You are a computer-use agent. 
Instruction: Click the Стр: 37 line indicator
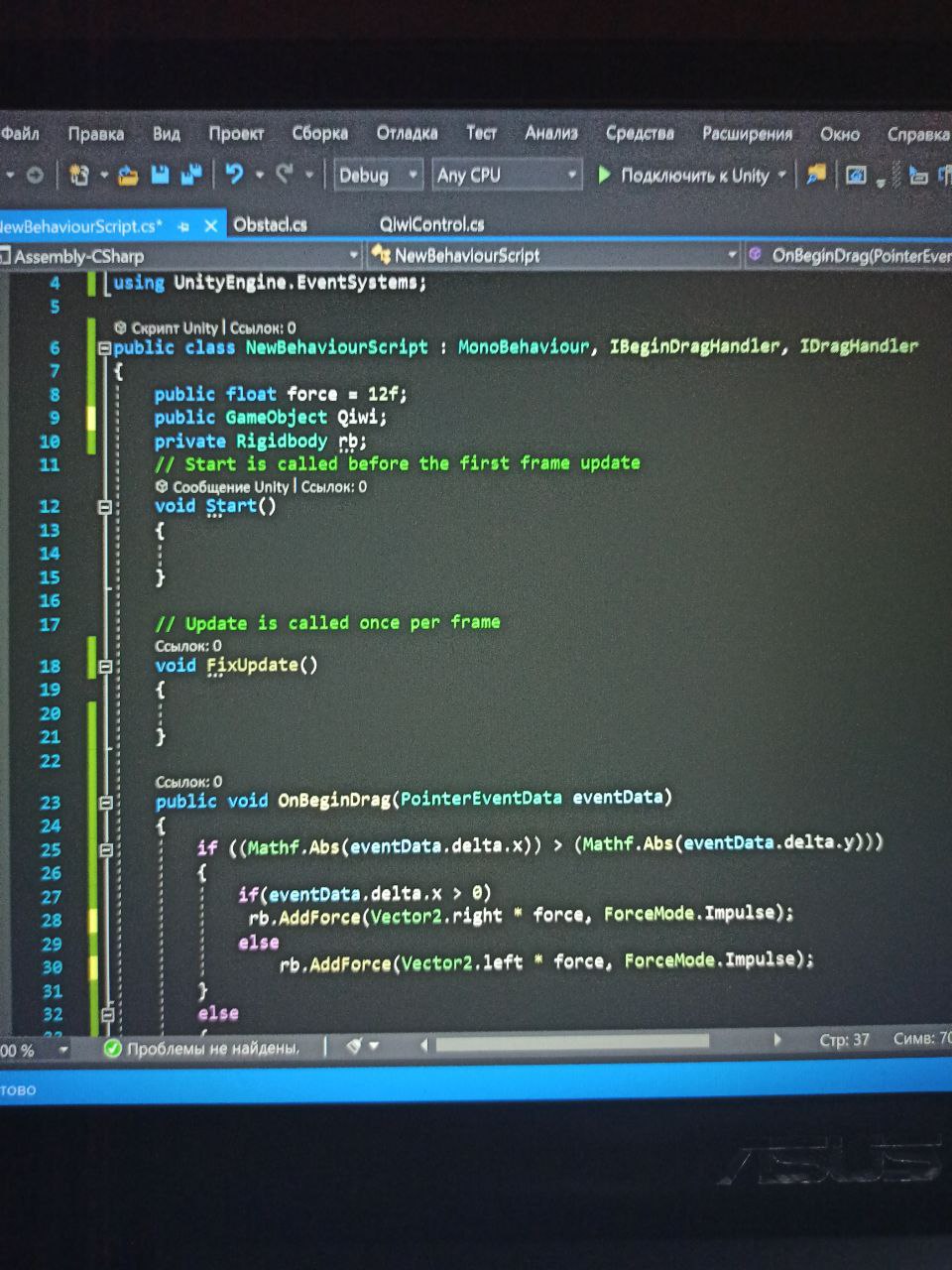tap(844, 1040)
